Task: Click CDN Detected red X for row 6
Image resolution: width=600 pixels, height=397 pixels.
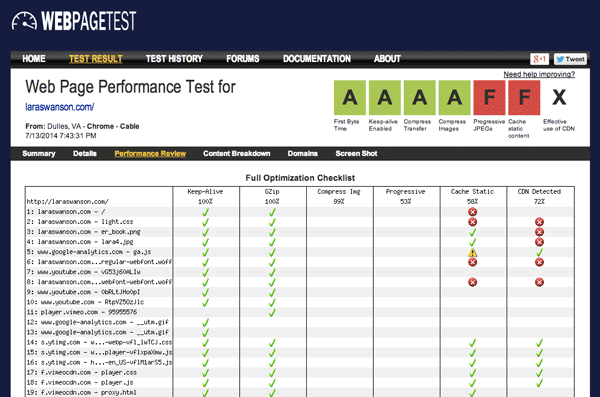Action: [x=539, y=262]
